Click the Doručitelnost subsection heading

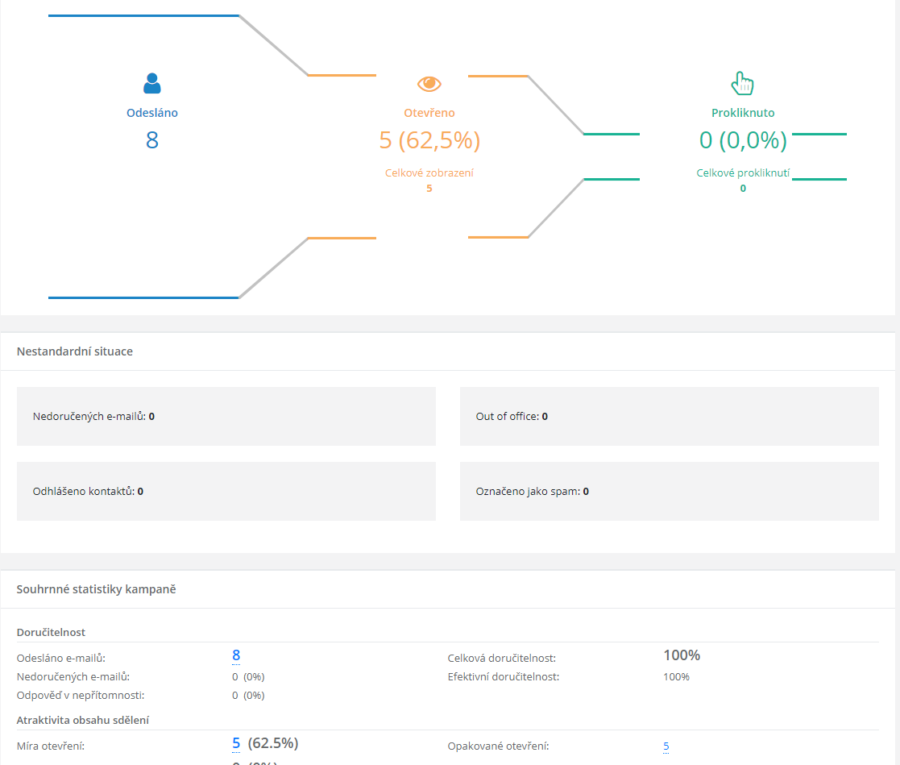point(51,632)
